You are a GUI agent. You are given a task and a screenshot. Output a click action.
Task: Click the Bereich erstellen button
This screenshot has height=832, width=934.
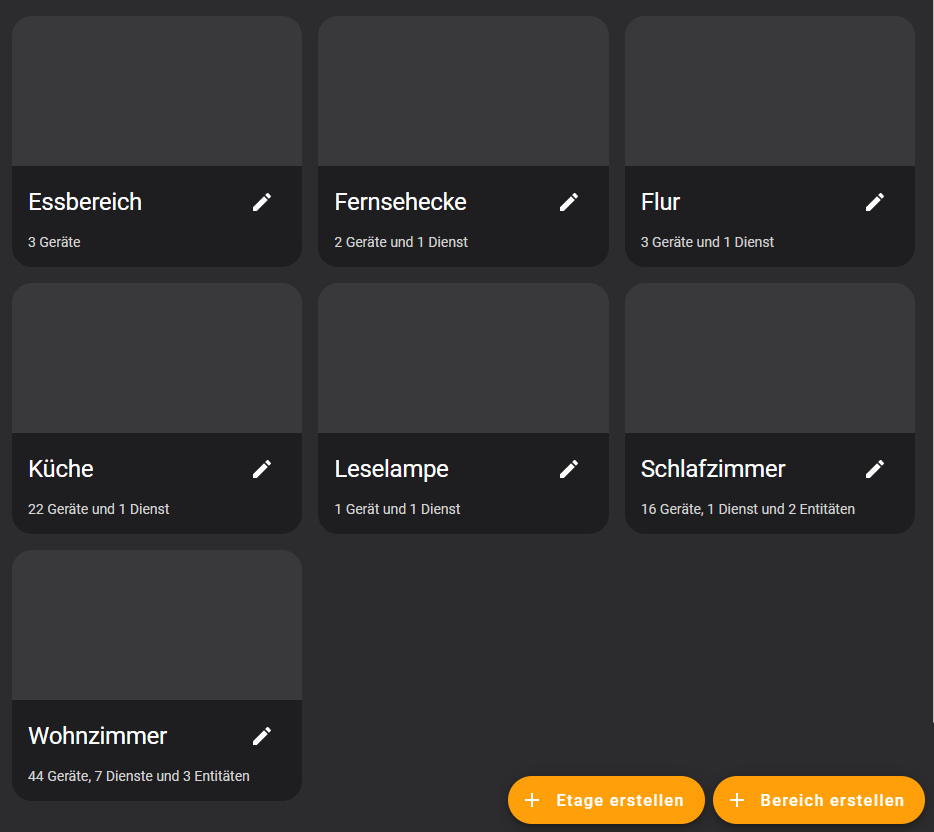[819, 800]
